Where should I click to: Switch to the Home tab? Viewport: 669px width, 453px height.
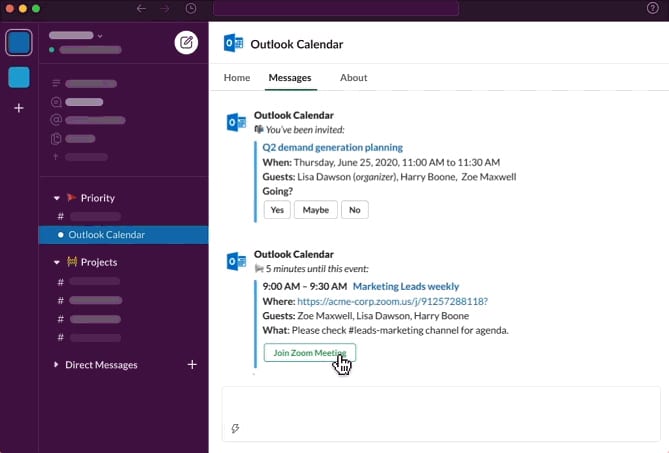237,77
